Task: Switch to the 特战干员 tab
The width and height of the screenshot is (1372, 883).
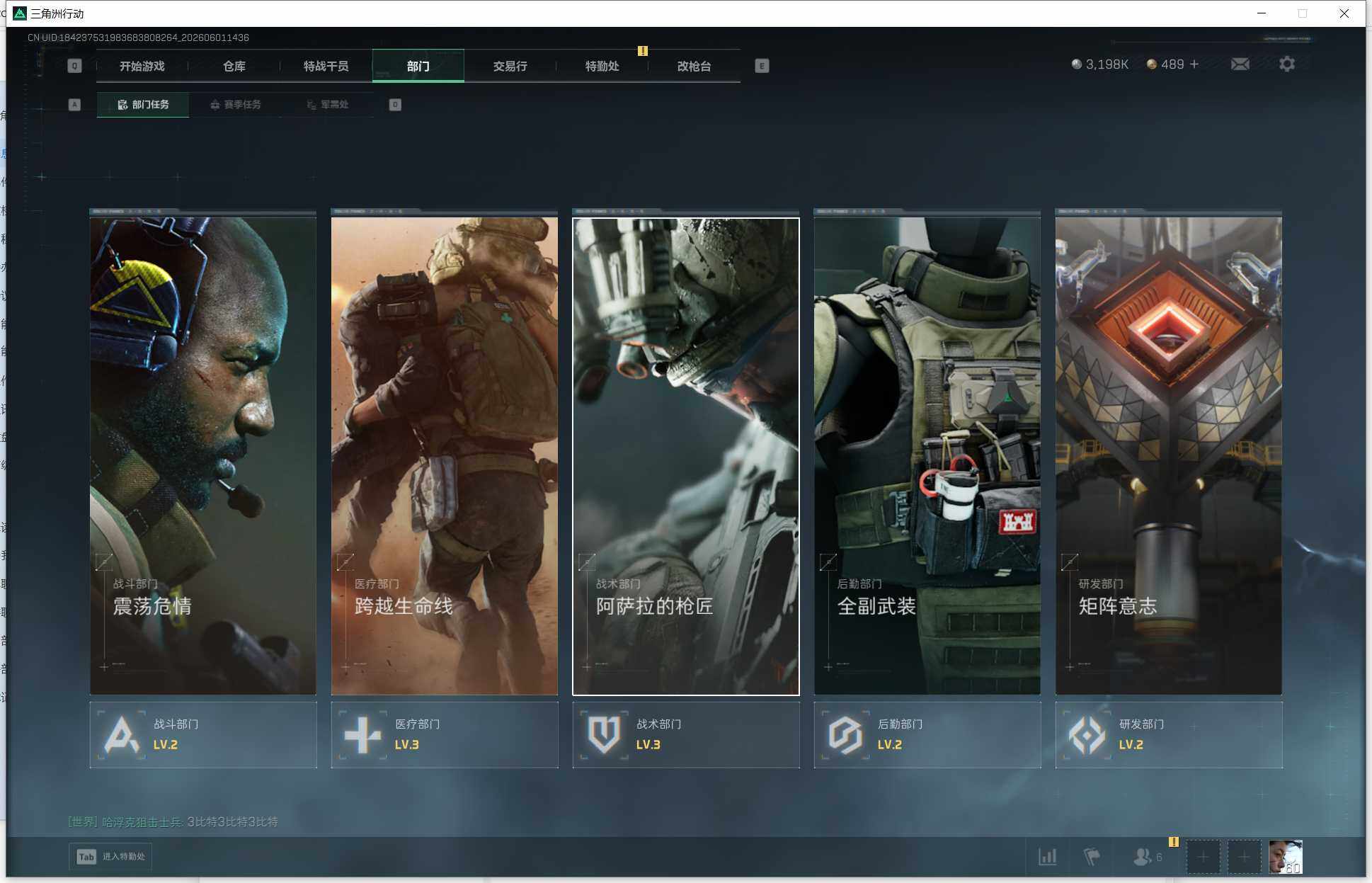Action: coord(326,66)
